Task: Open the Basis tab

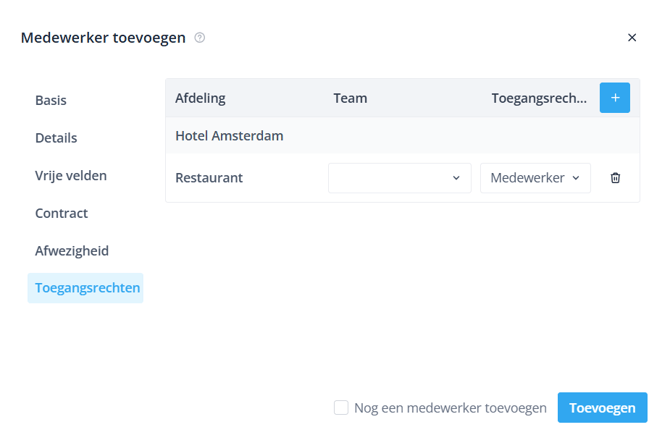Action: click(x=51, y=100)
